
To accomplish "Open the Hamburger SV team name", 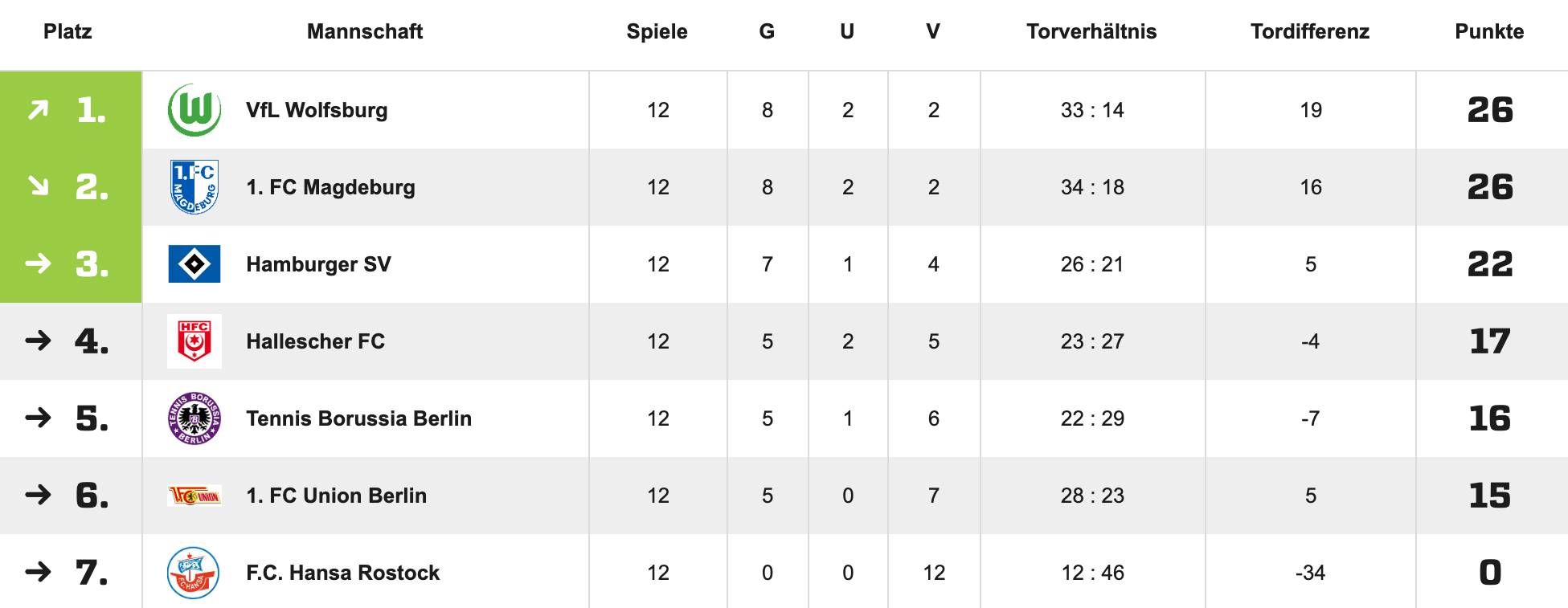I will [x=318, y=264].
